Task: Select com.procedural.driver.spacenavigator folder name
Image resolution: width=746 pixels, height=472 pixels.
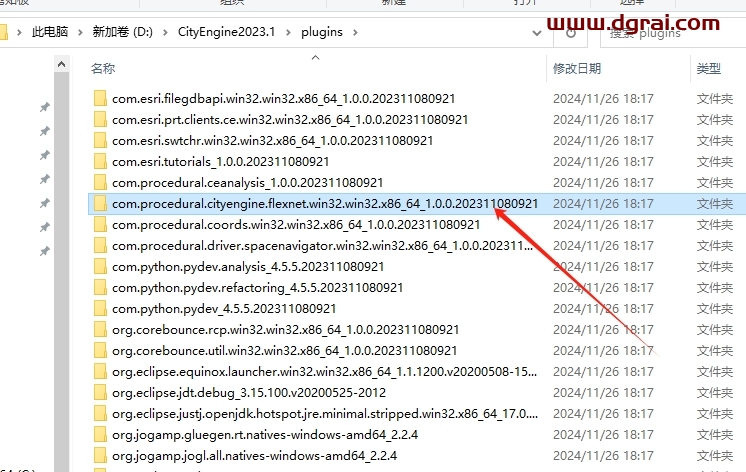Action: point(322,246)
